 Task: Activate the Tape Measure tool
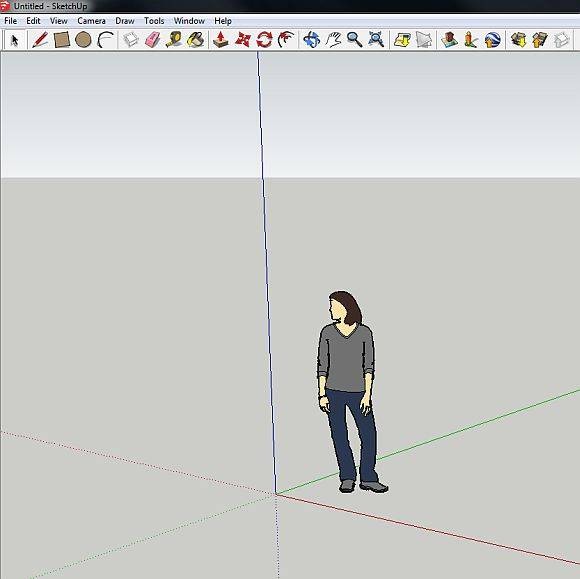click(x=174, y=40)
